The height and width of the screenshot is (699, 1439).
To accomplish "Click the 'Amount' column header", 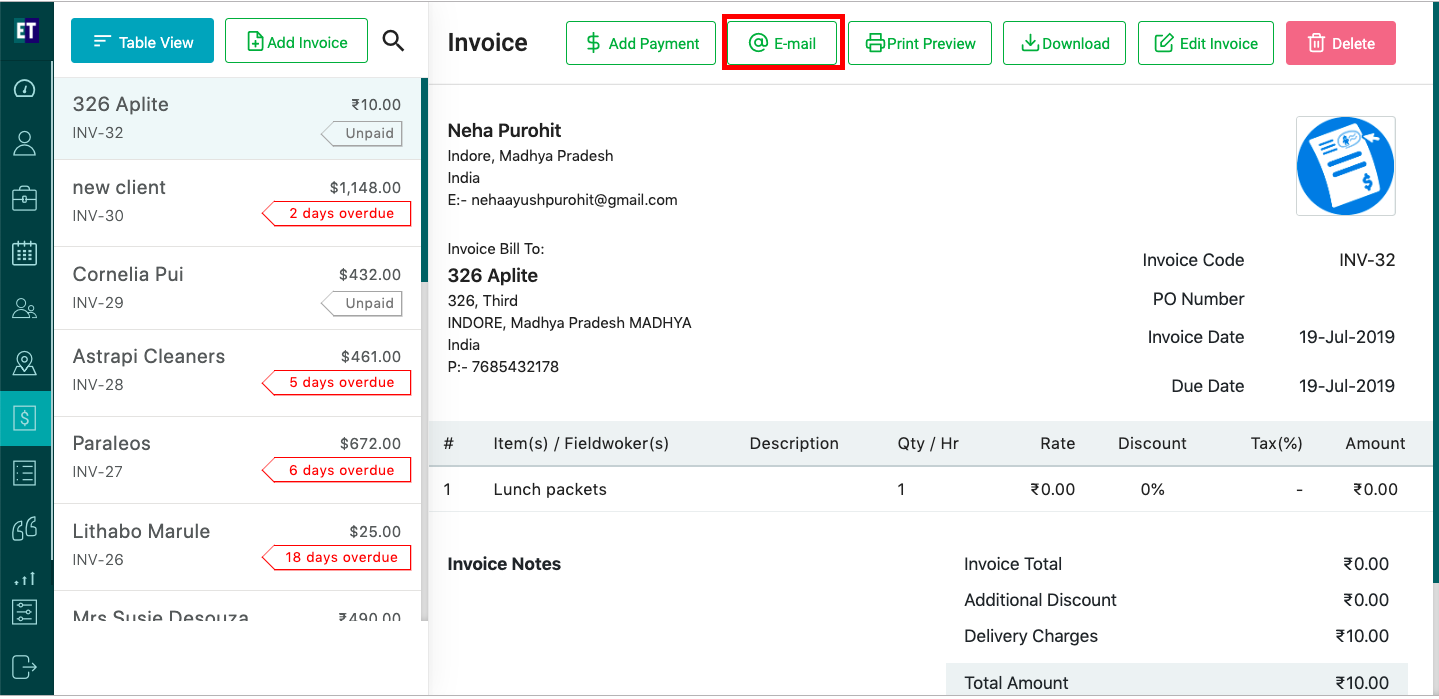I will click(x=1375, y=443).
